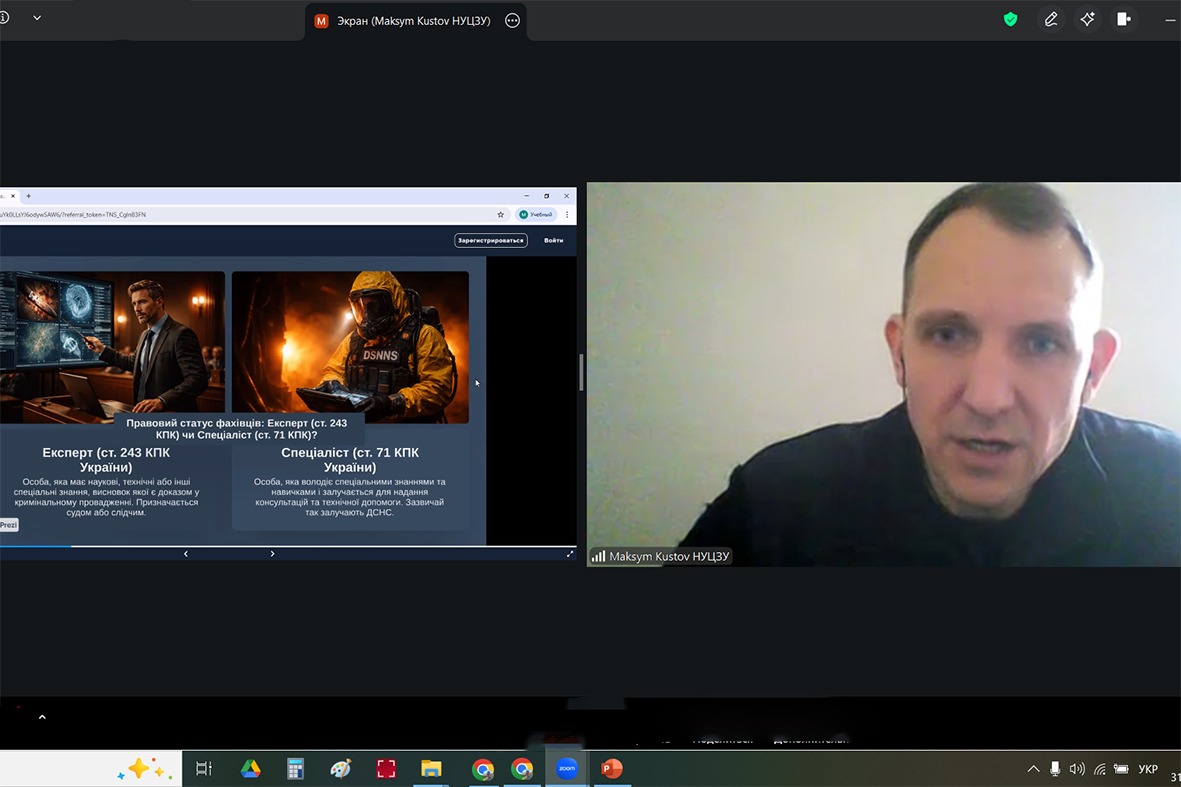Bookmark page with the star icon
This screenshot has height=787, width=1181.
coord(501,214)
